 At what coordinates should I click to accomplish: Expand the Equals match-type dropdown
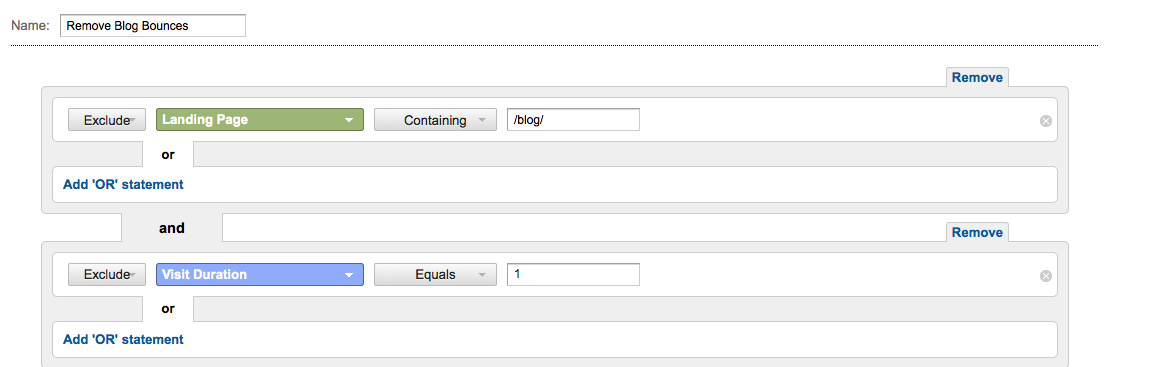(x=435, y=275)
